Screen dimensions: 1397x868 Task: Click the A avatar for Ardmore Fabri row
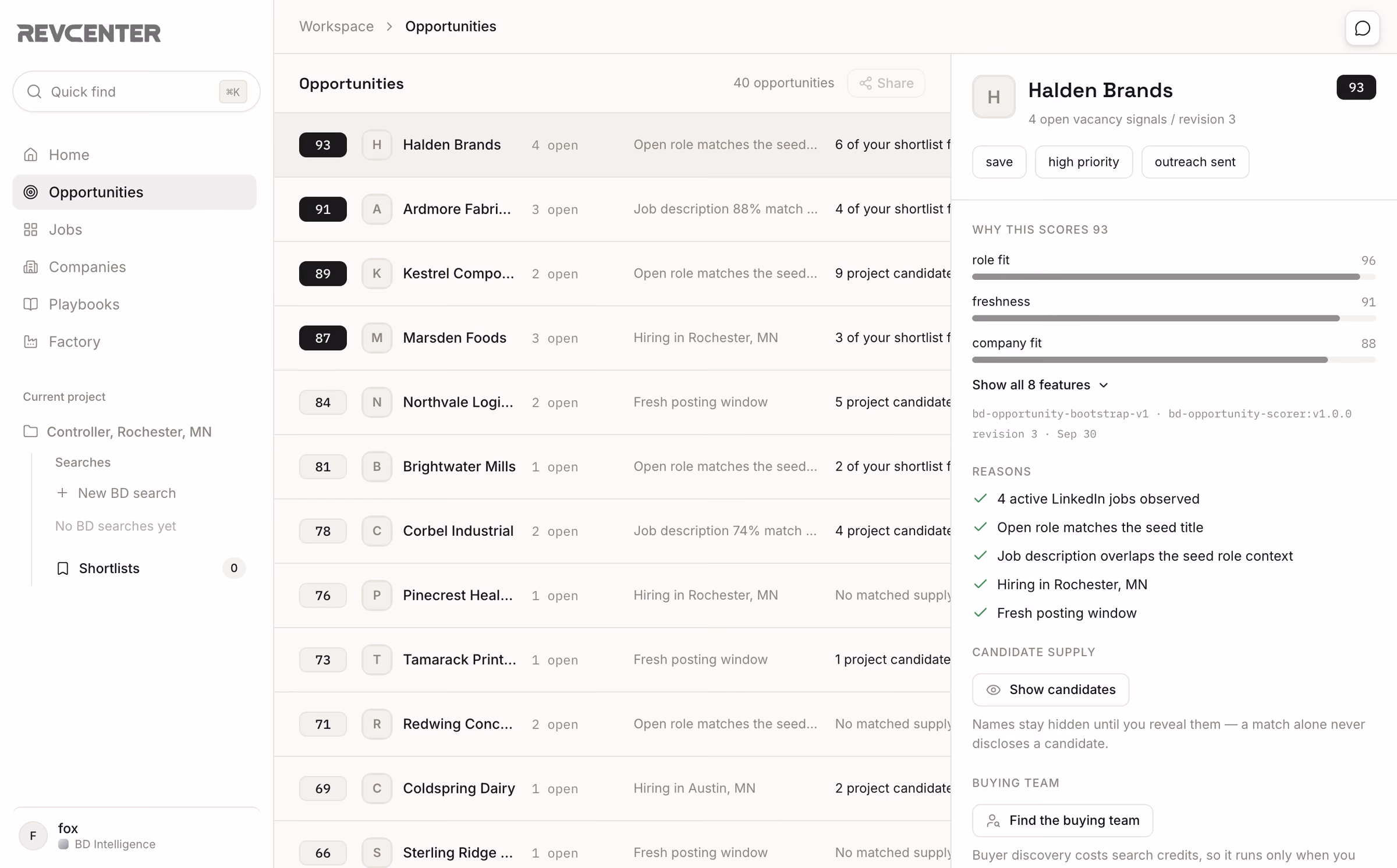(377, 209)
